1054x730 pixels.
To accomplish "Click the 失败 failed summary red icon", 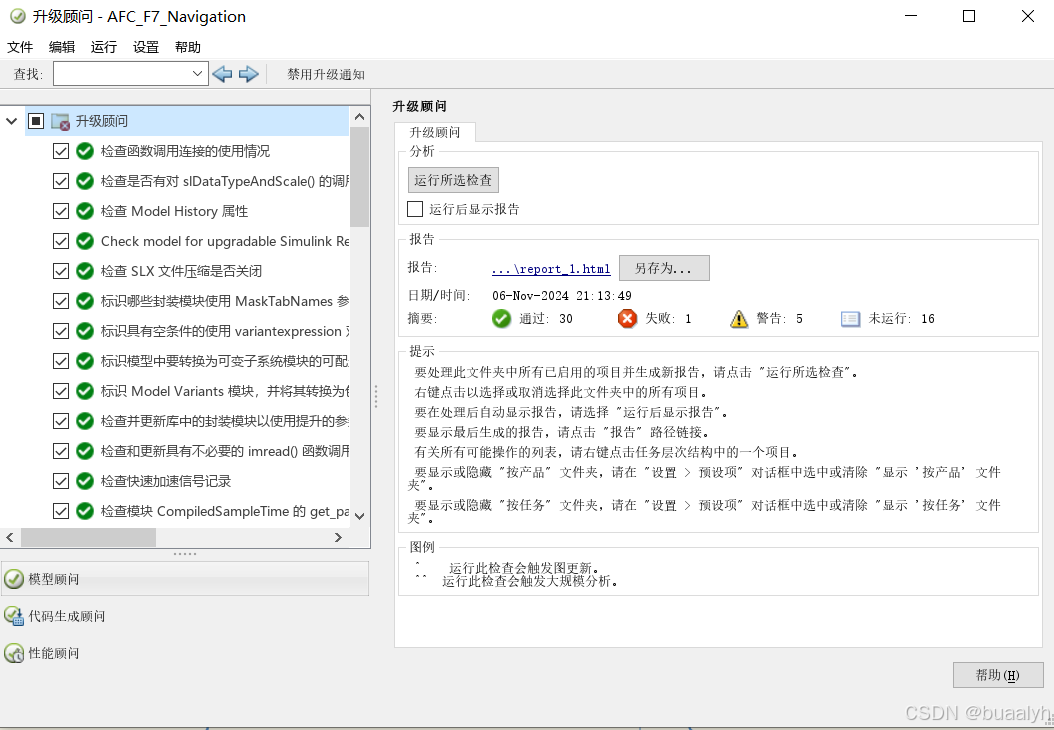I will [627, 319].
